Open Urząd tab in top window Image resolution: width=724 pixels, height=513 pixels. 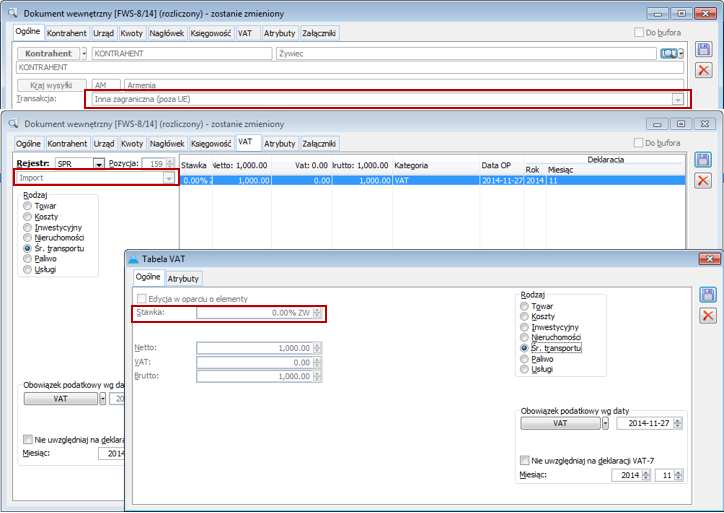[x=103, y=33]
